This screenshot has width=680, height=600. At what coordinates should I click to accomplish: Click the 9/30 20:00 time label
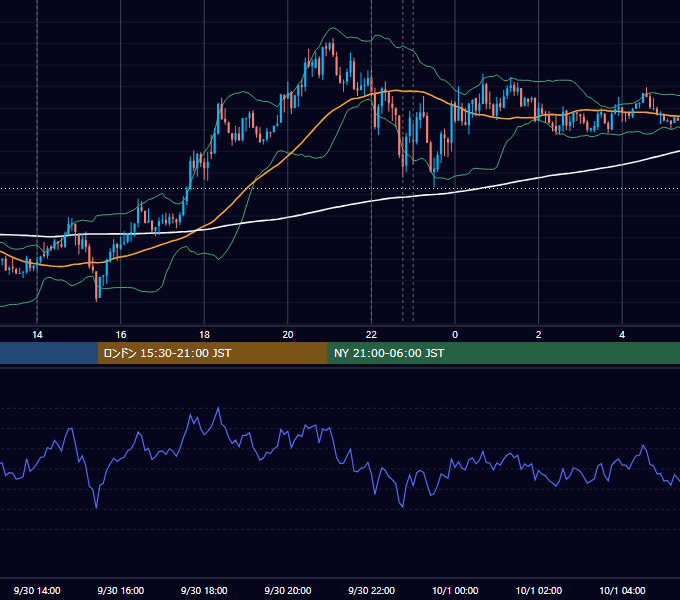[288, 590]
